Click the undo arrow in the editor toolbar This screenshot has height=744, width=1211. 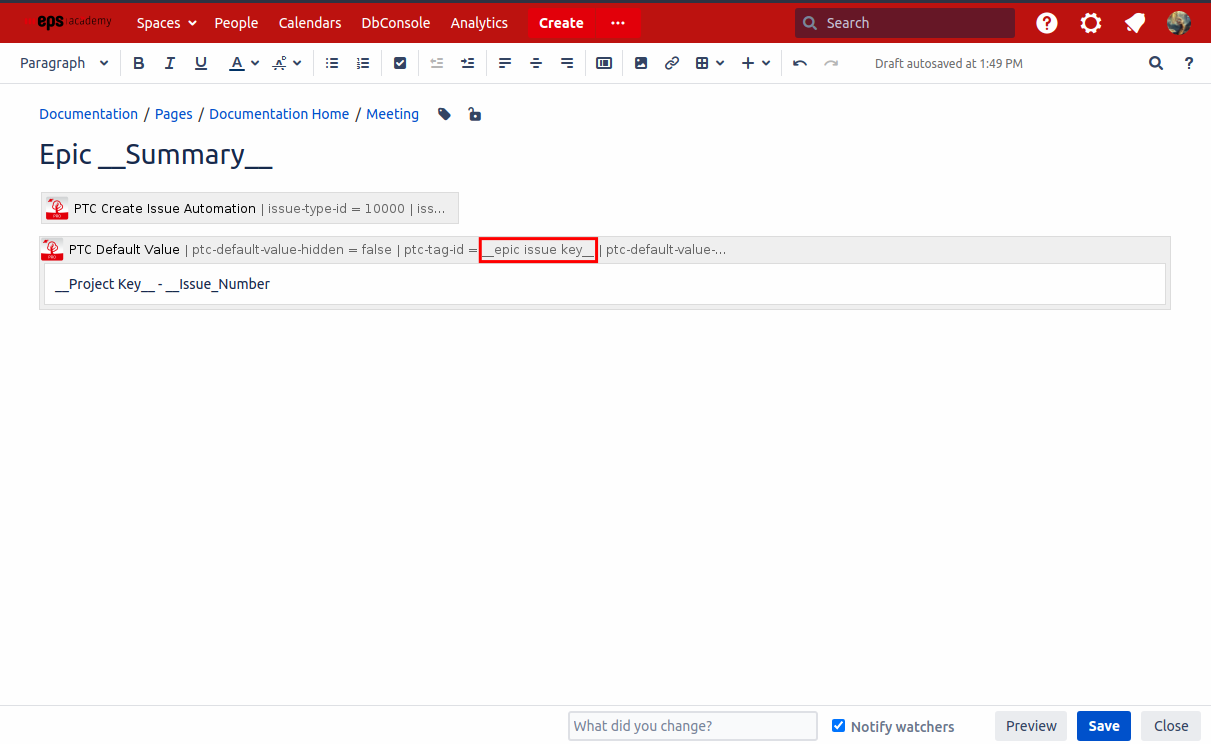tap(799, 62)
